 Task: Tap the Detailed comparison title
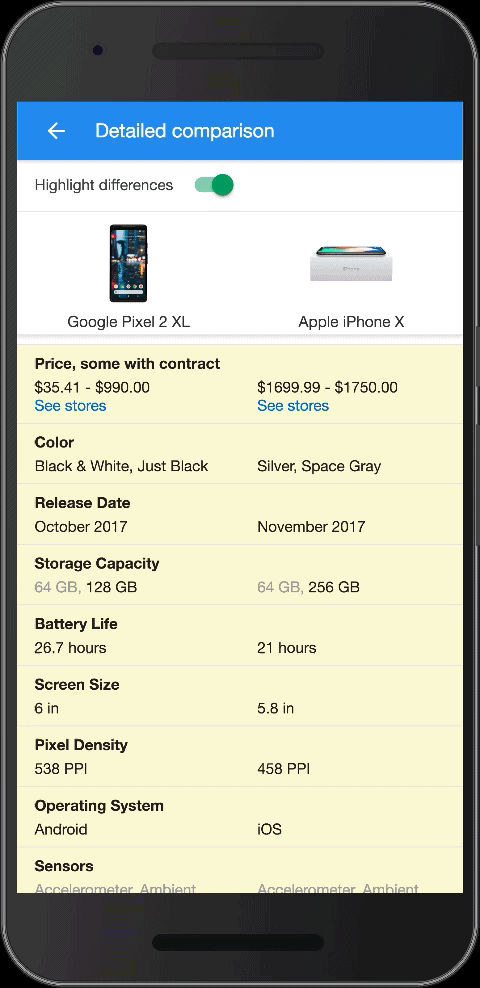click(x=185, y=131)
